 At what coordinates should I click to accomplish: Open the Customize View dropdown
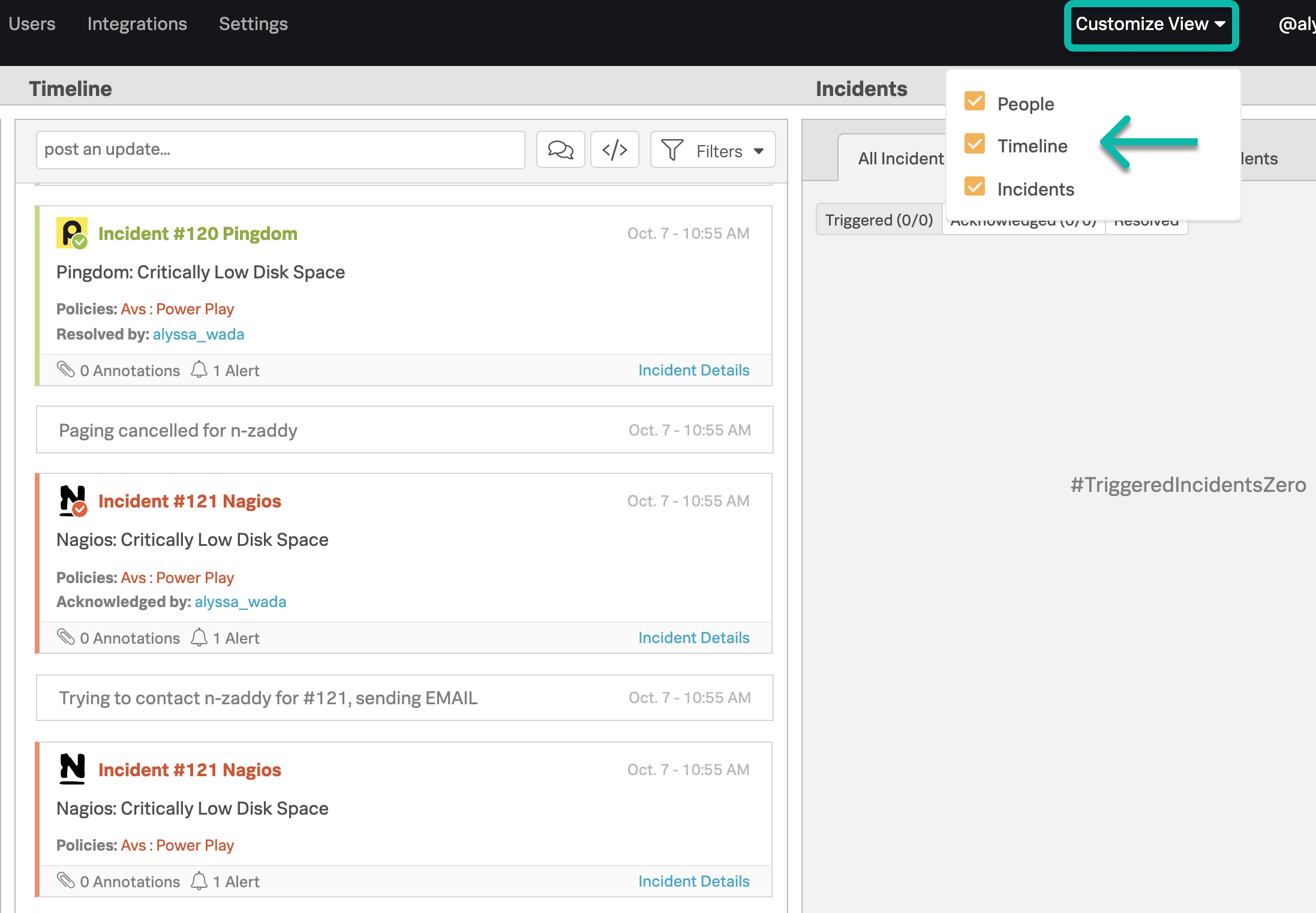(x=1150, y=25)
